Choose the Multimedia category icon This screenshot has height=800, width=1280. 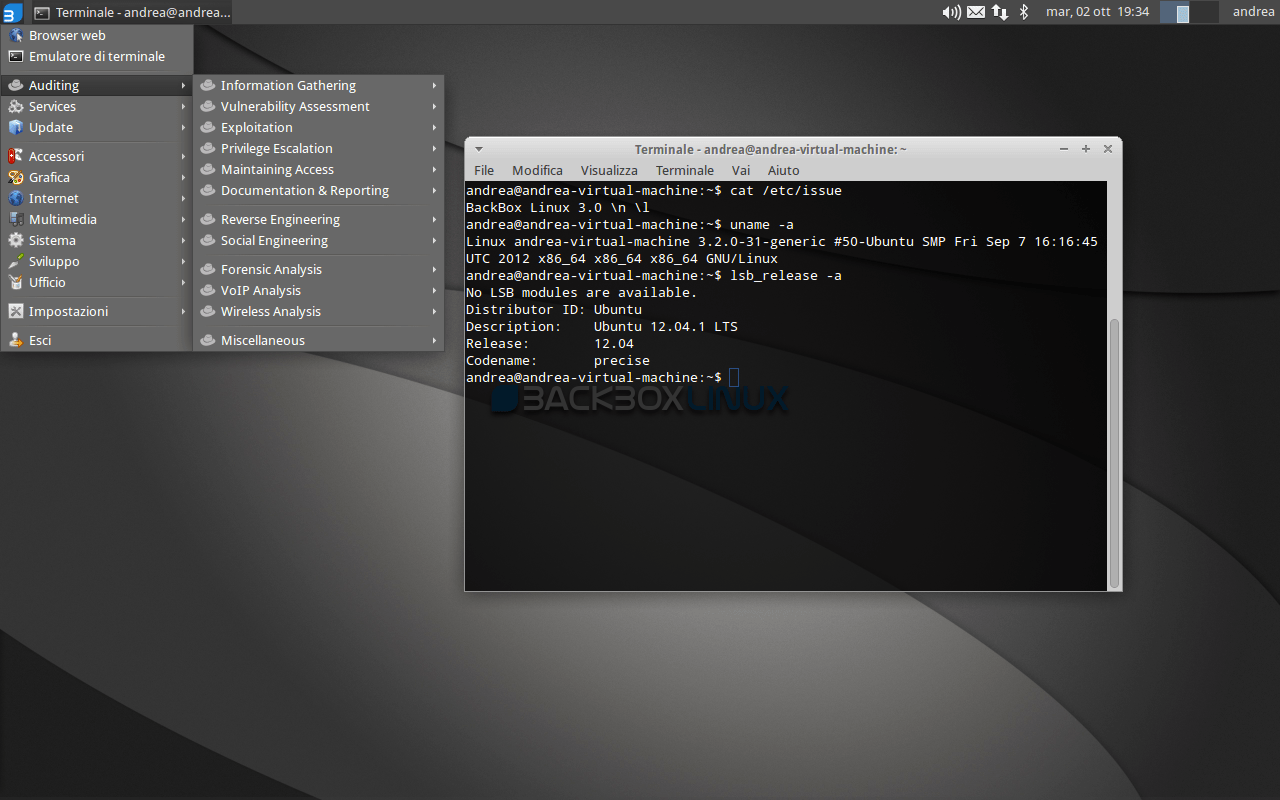(x=16, y=219)
